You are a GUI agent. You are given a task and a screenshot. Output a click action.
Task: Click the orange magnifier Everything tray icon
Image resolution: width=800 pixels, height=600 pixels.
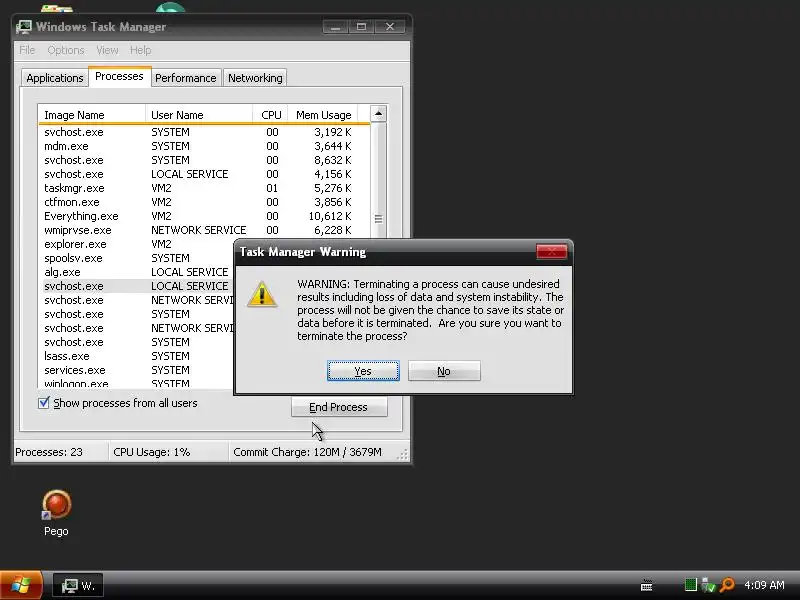click(727, 585)
